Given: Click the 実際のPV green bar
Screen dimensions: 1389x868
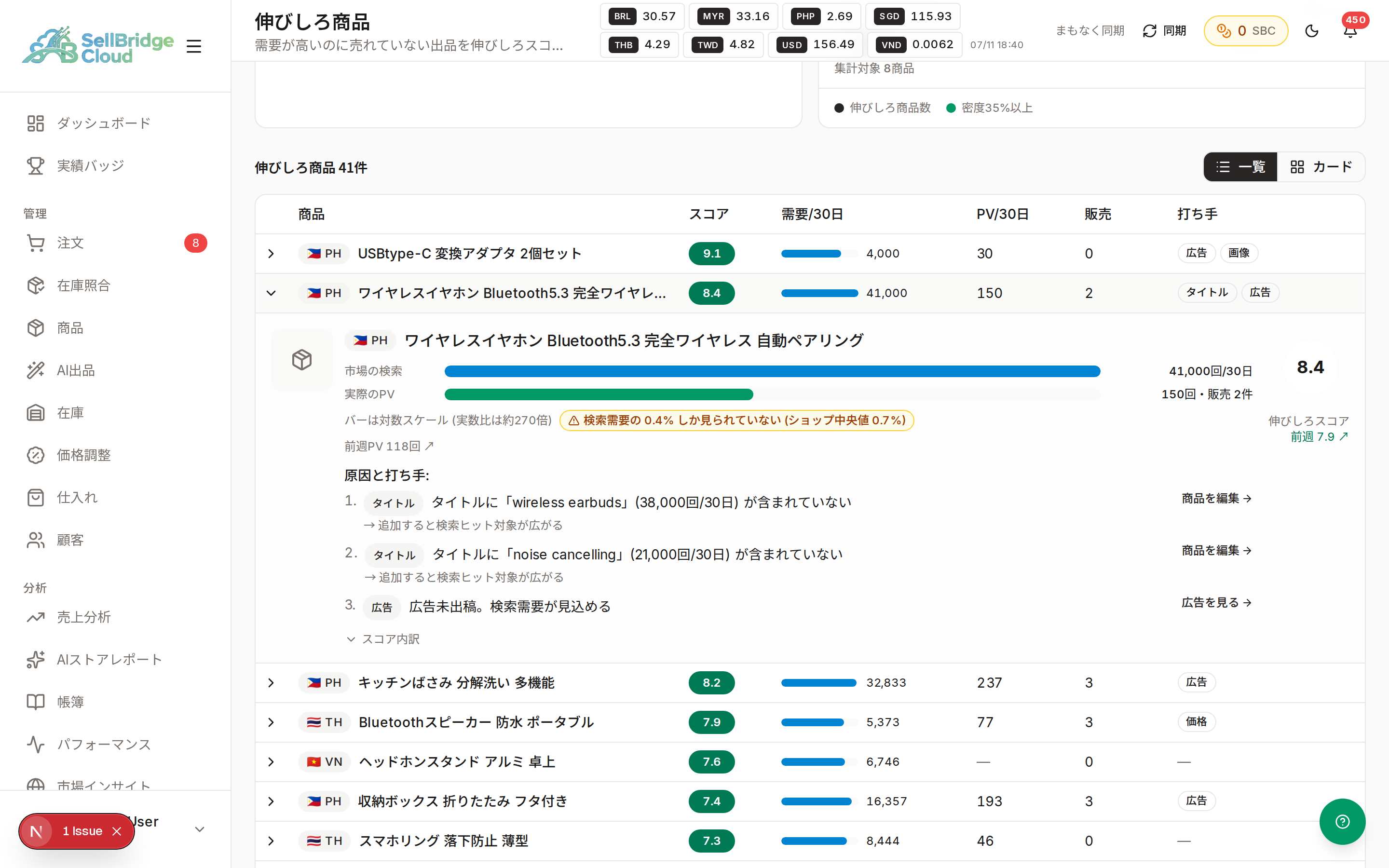Looking at the screenshot, I should [x=599, y=394].
